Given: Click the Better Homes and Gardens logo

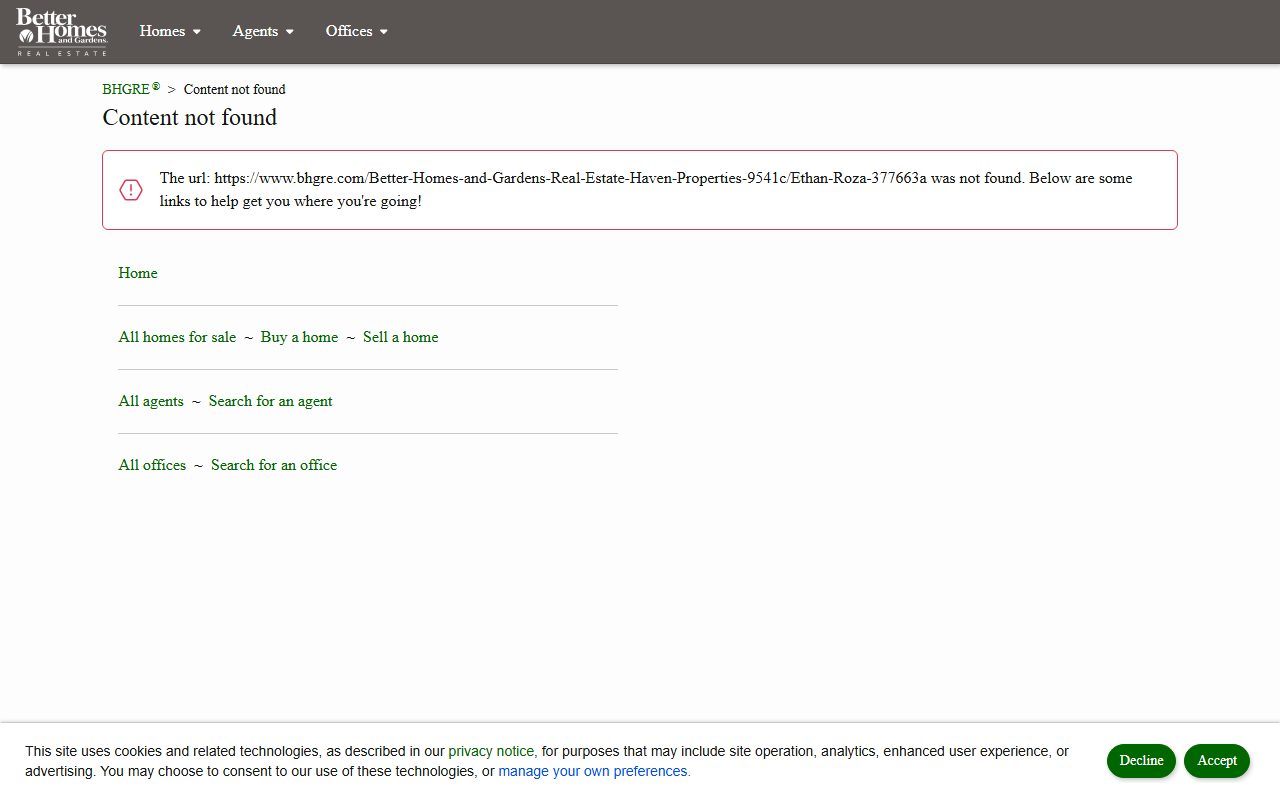Looking at the screenshot, I should coord(61,32).
